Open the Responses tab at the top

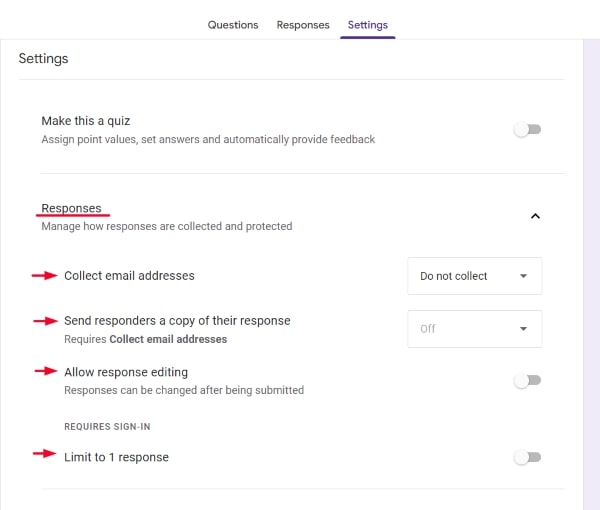click(303, 25)
